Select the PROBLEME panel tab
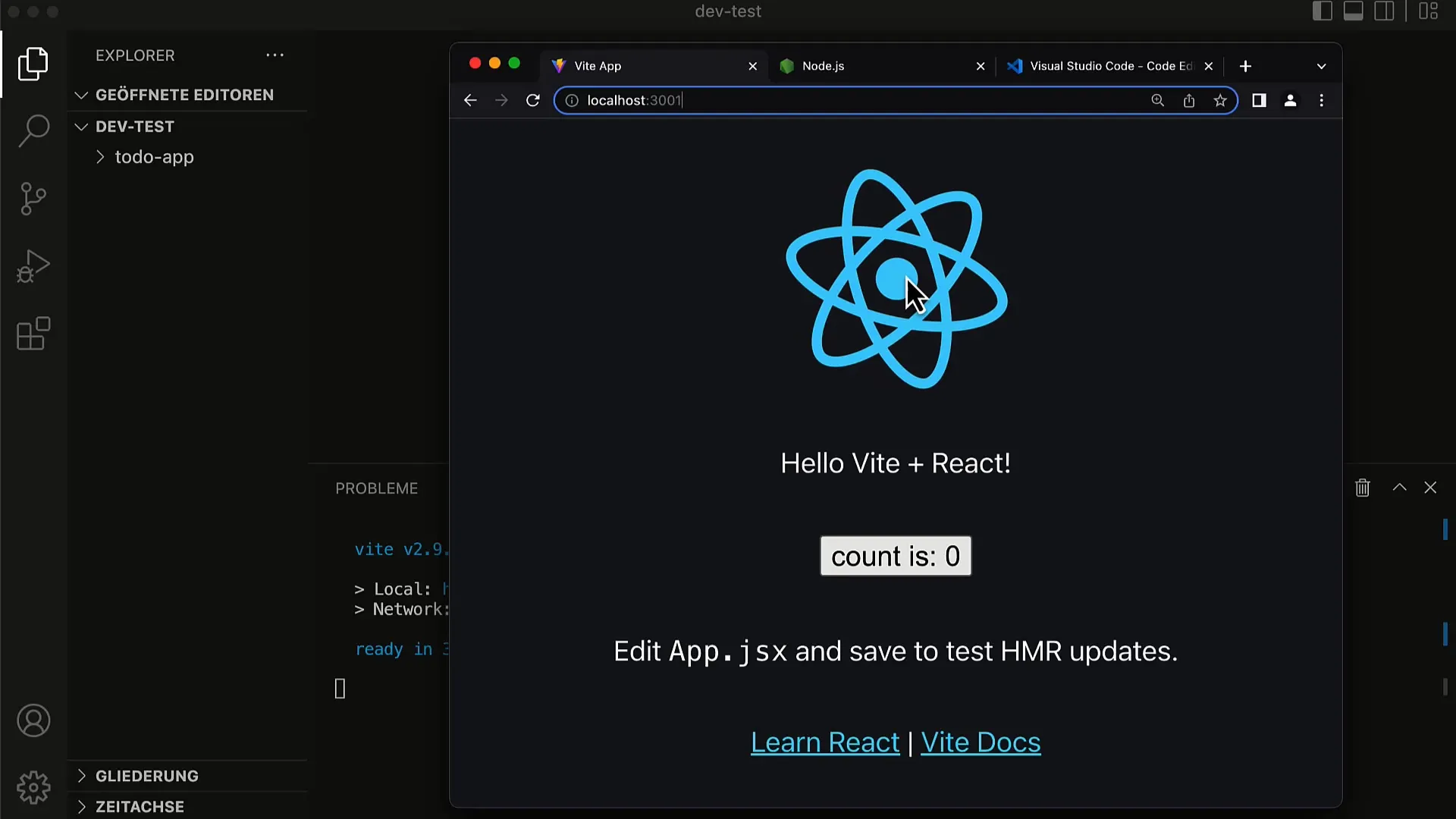Viewport: 1456px width, 819px height. click(x=377, y=488)
